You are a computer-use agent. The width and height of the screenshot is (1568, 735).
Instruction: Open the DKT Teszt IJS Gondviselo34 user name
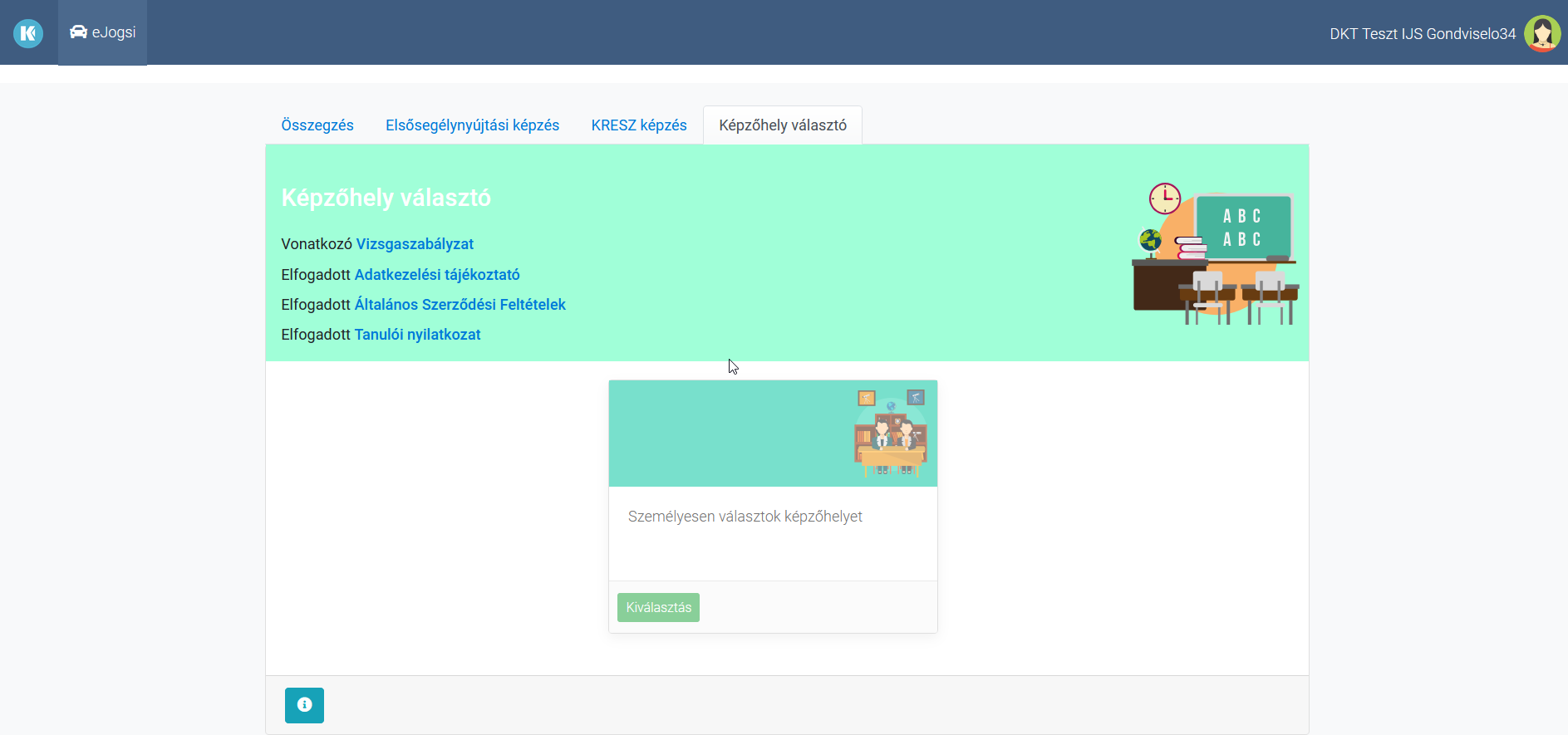(x=1423, y=34)
